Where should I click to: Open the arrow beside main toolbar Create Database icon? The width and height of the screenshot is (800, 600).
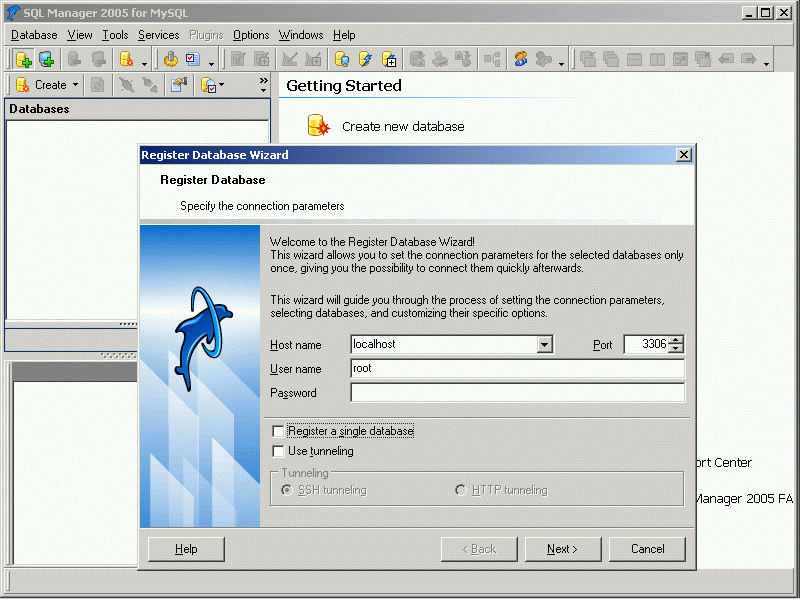click(x=144, y=64)
